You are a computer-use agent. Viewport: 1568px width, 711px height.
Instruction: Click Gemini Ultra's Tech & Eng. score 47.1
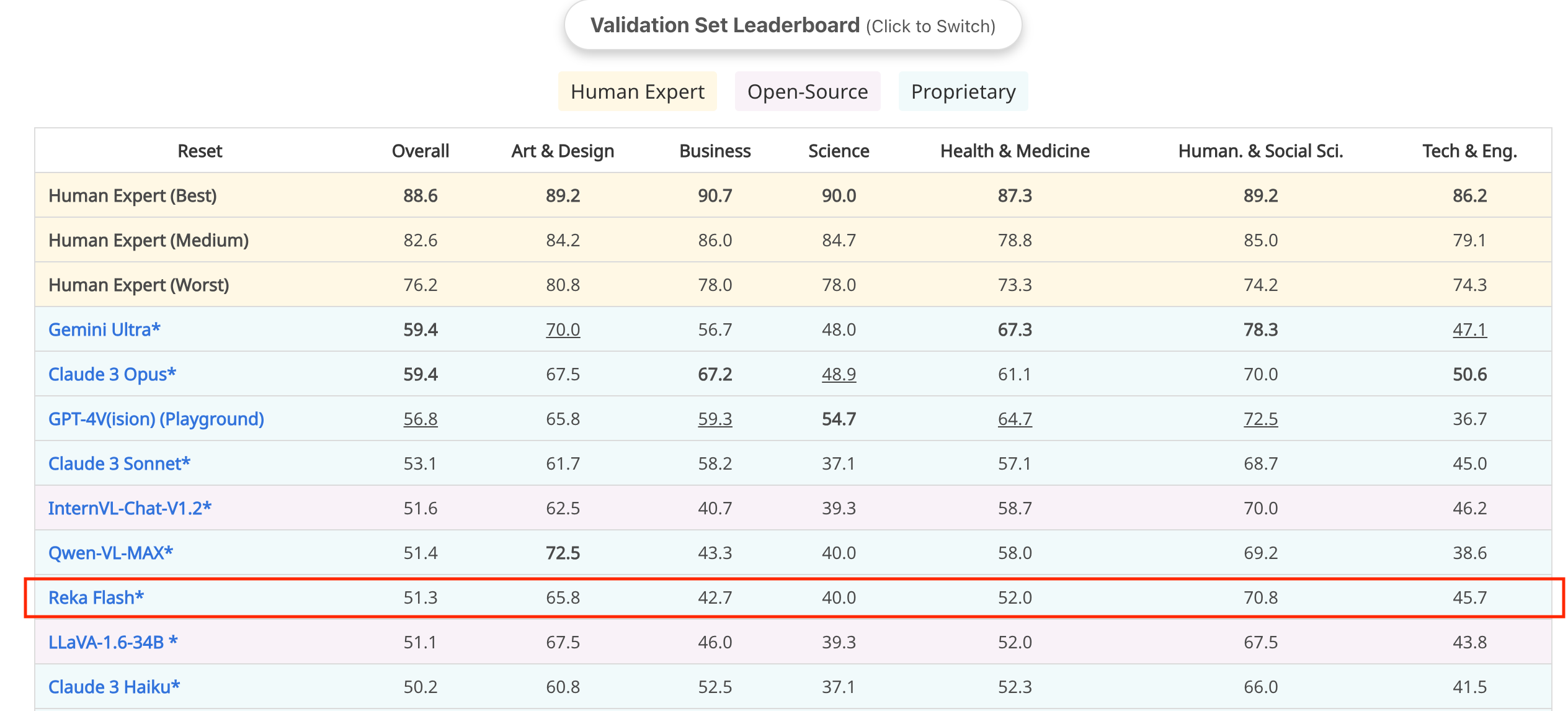(1469, 329)
